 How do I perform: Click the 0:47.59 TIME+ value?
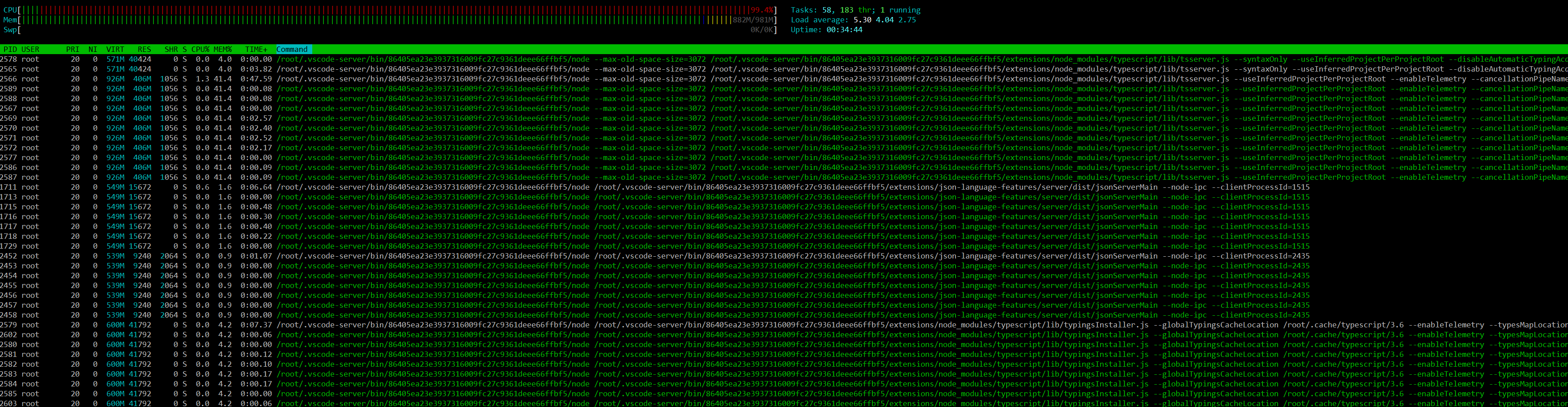[x=256, y=79]
